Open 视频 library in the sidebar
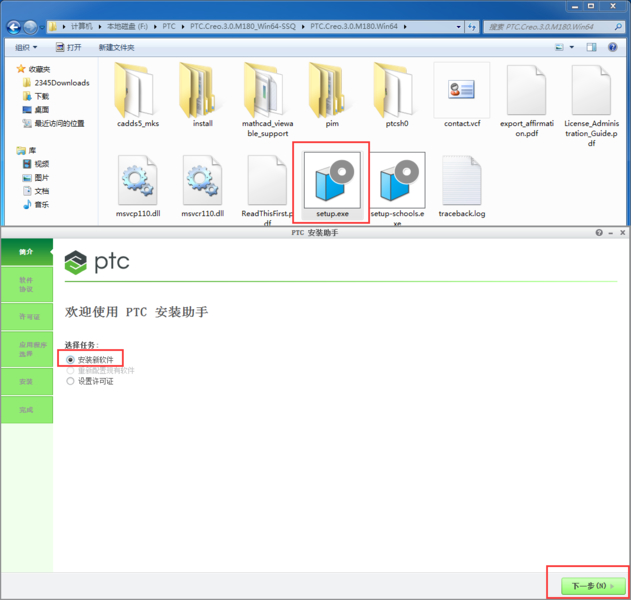 coord(36,164)
